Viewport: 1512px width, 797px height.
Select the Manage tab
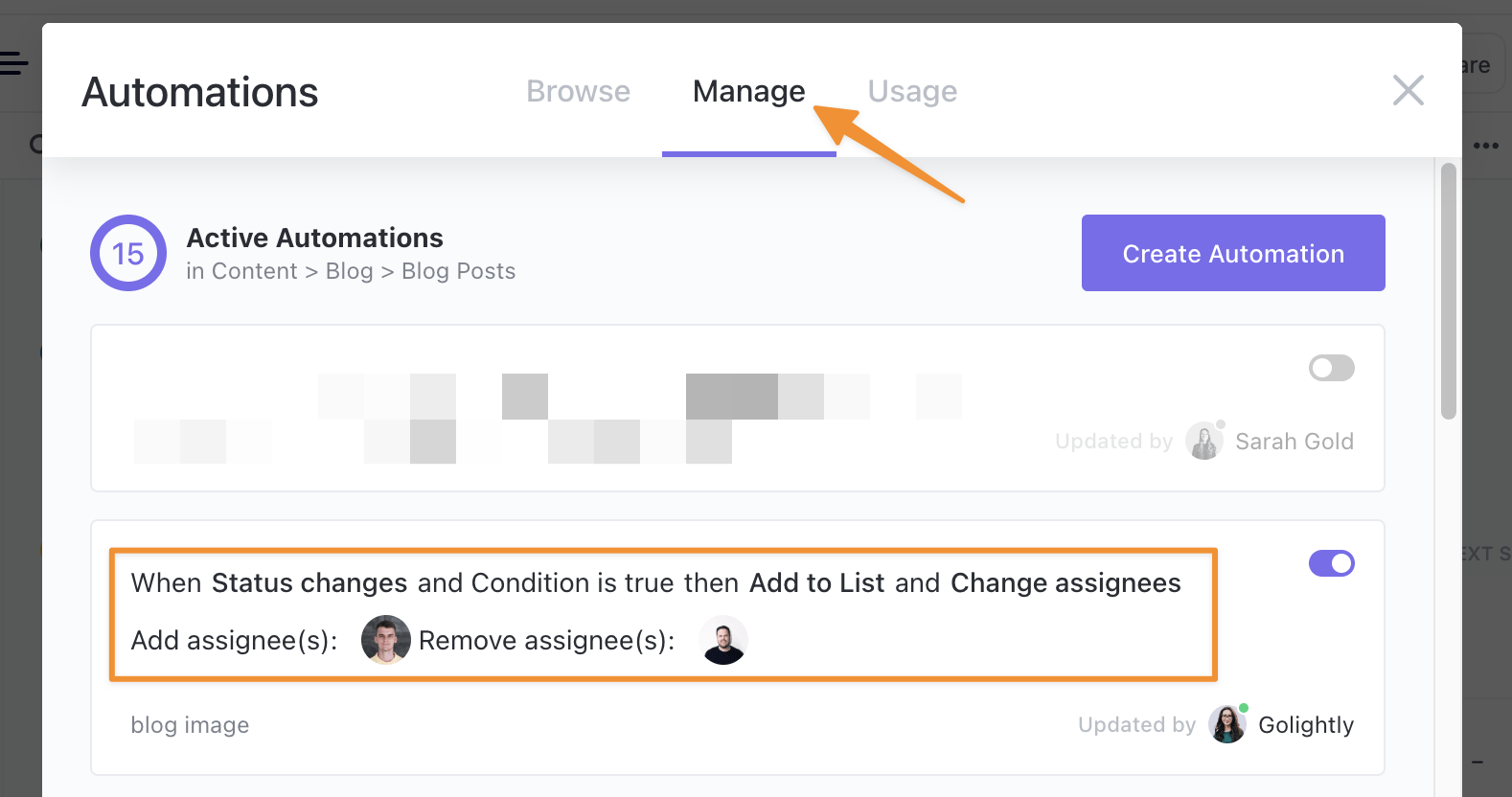coord(748,91)
